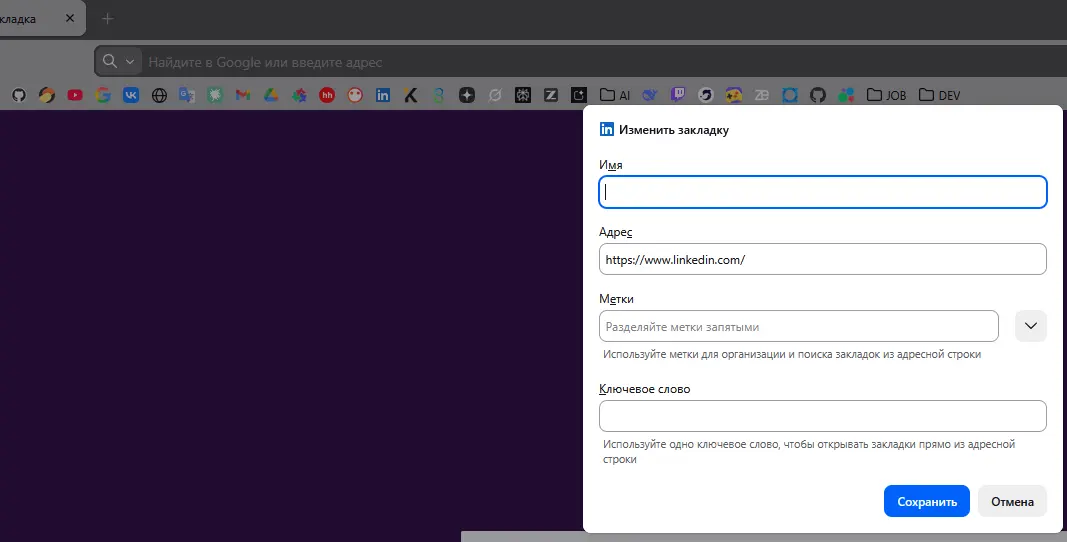
Task: Open the Google Drive bookmark
Action: (x=271, y=95)
